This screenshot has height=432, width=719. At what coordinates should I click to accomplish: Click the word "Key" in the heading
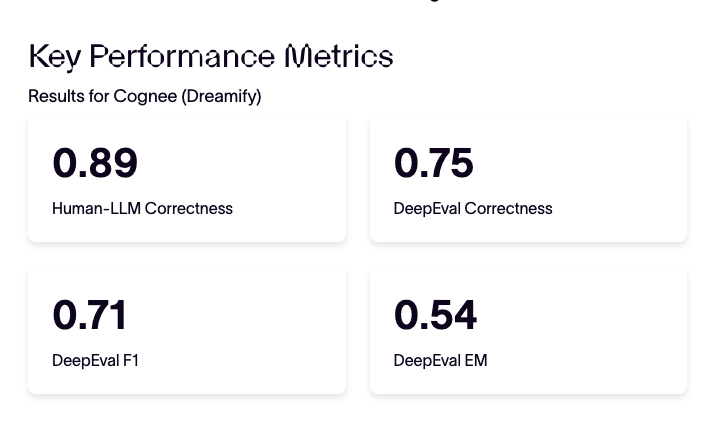coord(55,57)
